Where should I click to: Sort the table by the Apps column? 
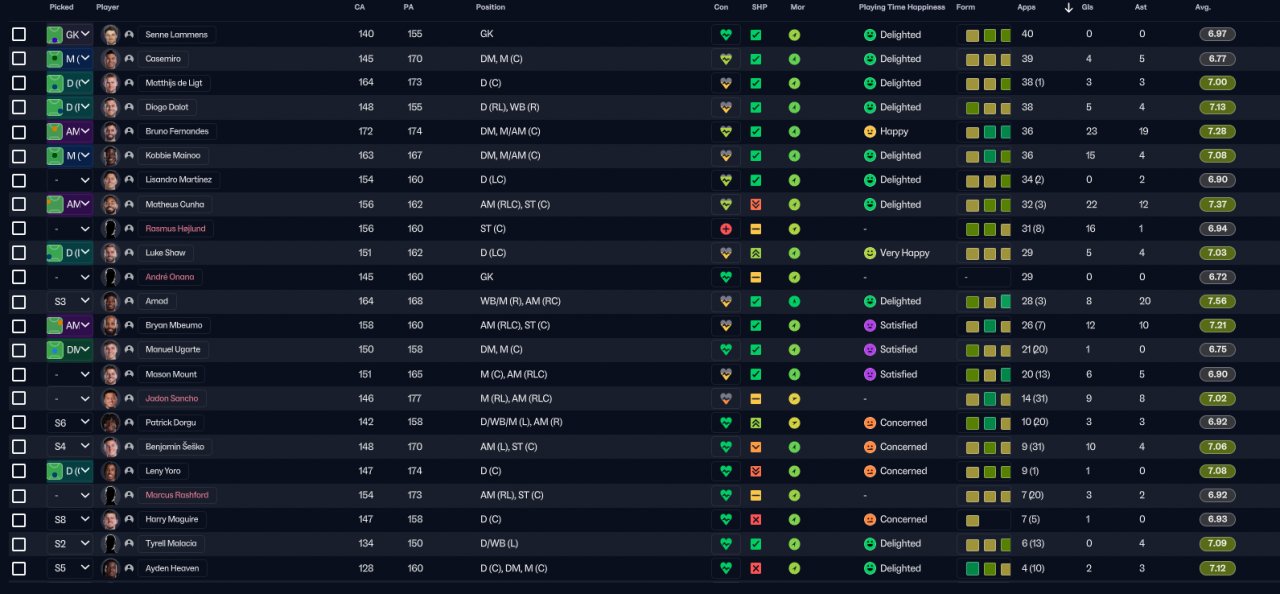[x=1026, y=7]
